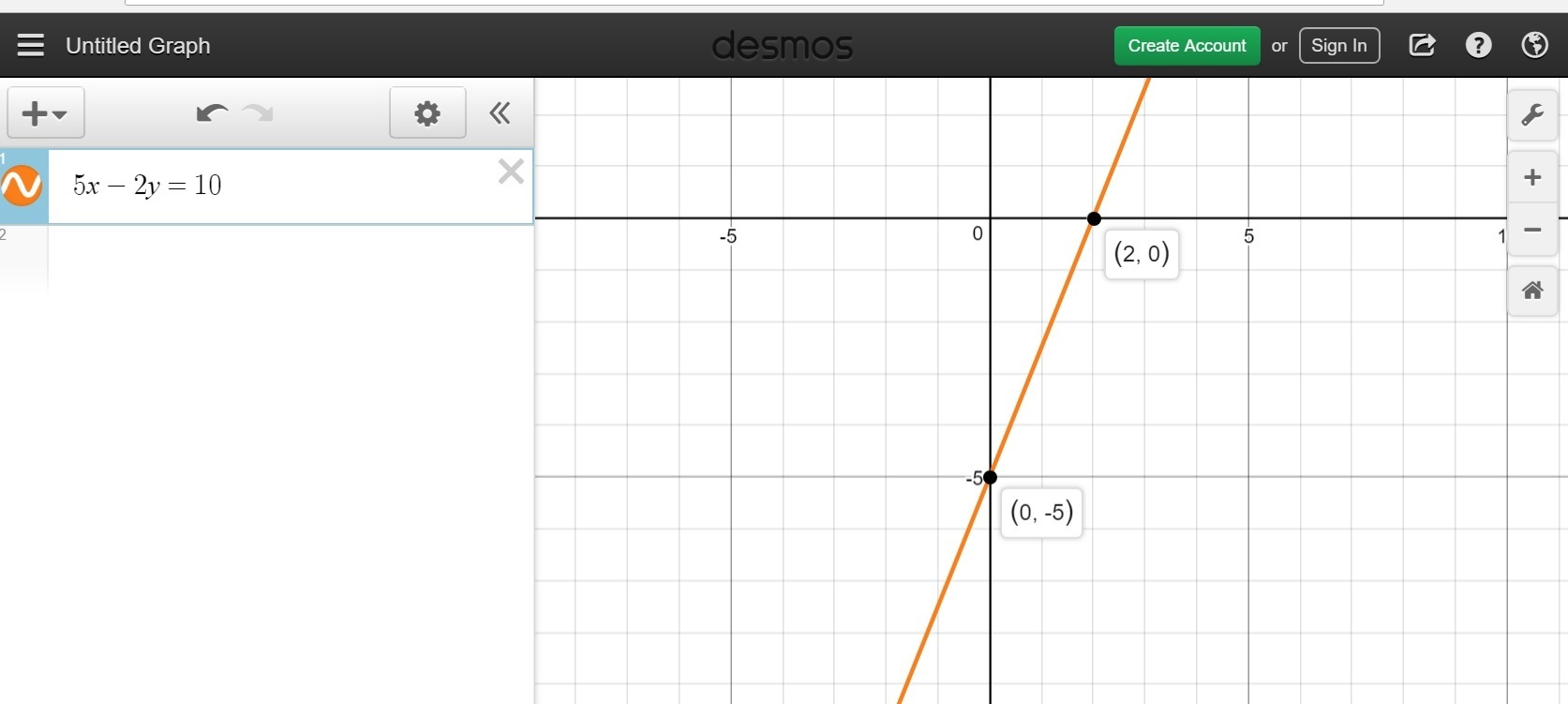Select the y-intercept point (0, -5)
1568x704 pixels.
point(990,477)
